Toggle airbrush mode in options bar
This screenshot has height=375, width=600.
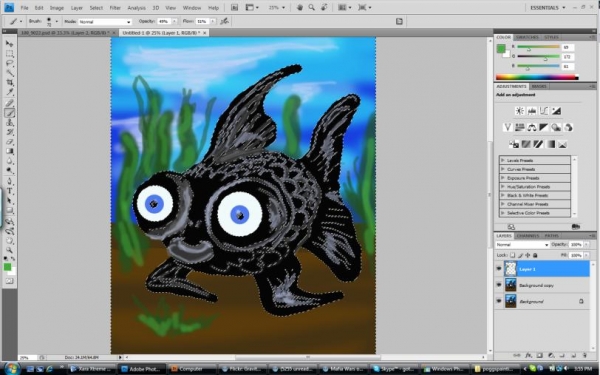click(x=225, y=21)
